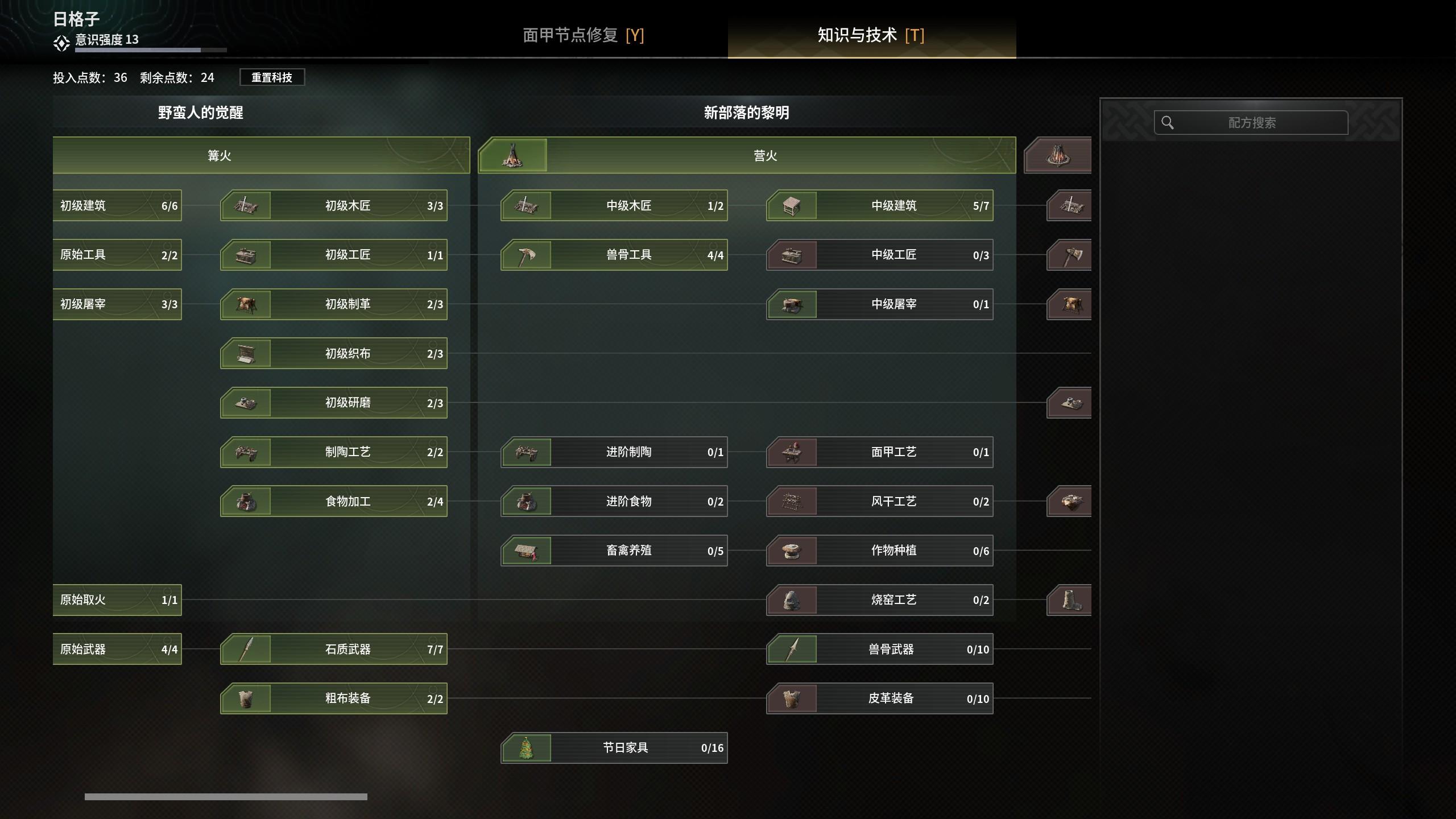Click the 营火 campfire tent icon

513,155
